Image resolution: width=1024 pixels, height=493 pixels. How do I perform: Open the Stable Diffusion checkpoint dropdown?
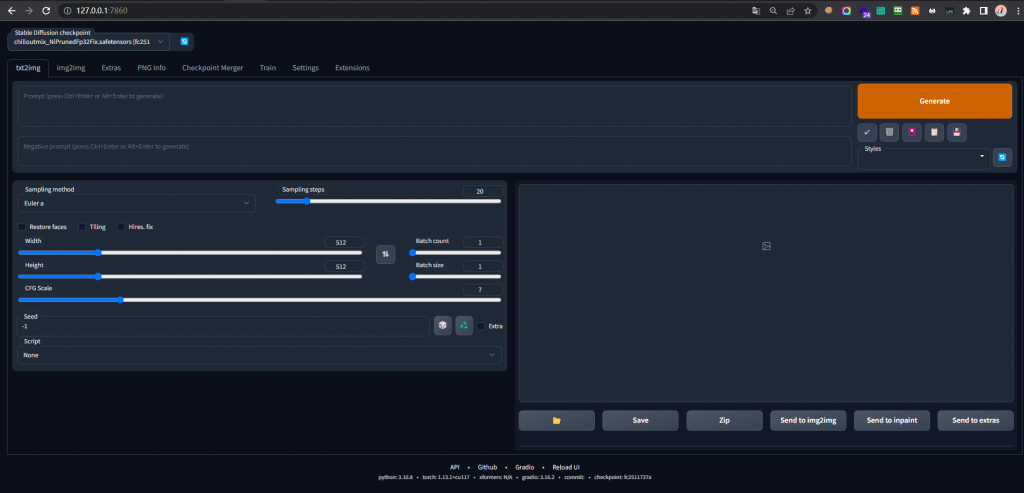click(x=89, y=42)
